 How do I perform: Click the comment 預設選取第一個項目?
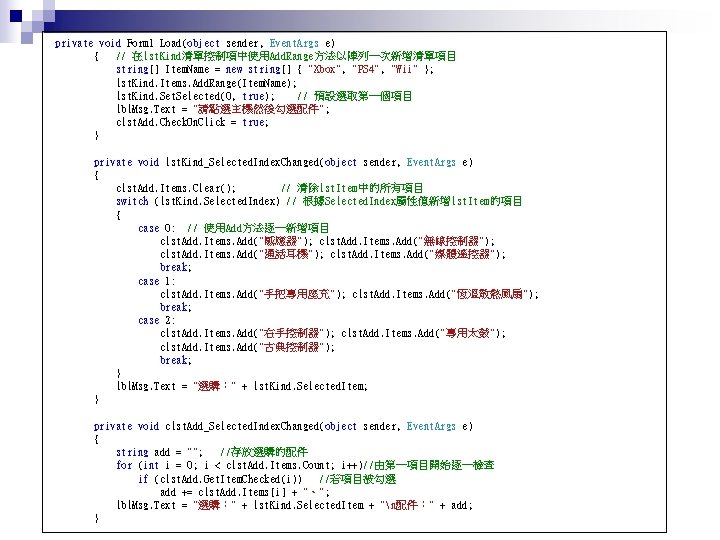(x=354, y=96)
